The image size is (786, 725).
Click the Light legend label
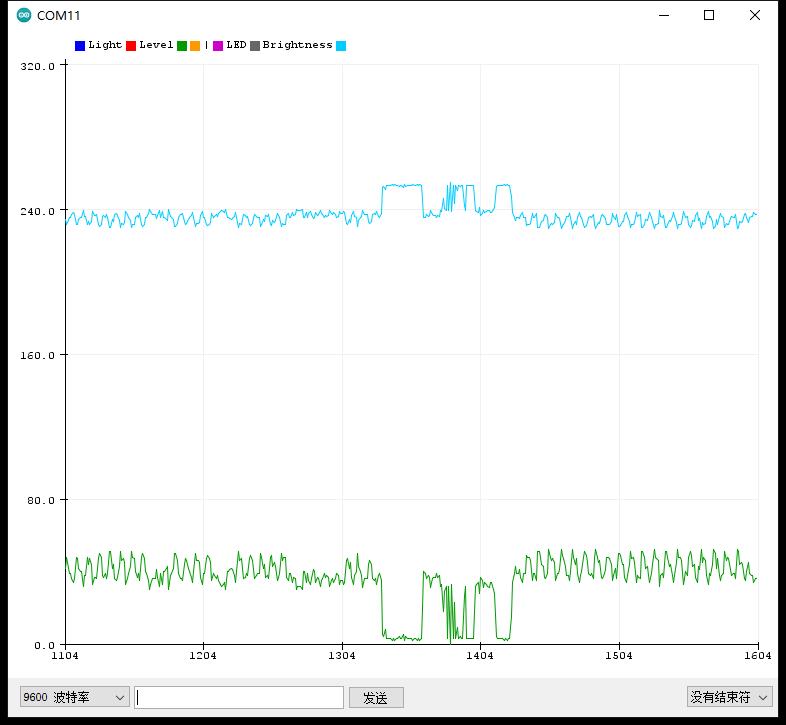pyautogui.click(x=105, y=45)
